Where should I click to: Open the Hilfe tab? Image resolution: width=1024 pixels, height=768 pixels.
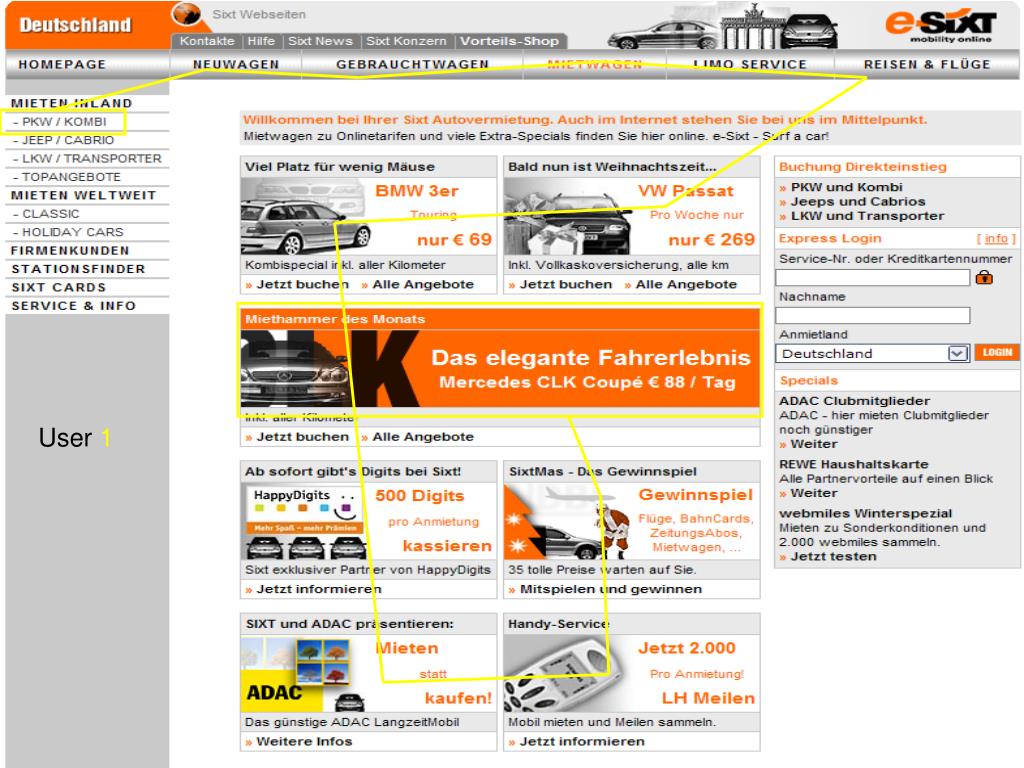pyautogui.click(x=261, y=40)
